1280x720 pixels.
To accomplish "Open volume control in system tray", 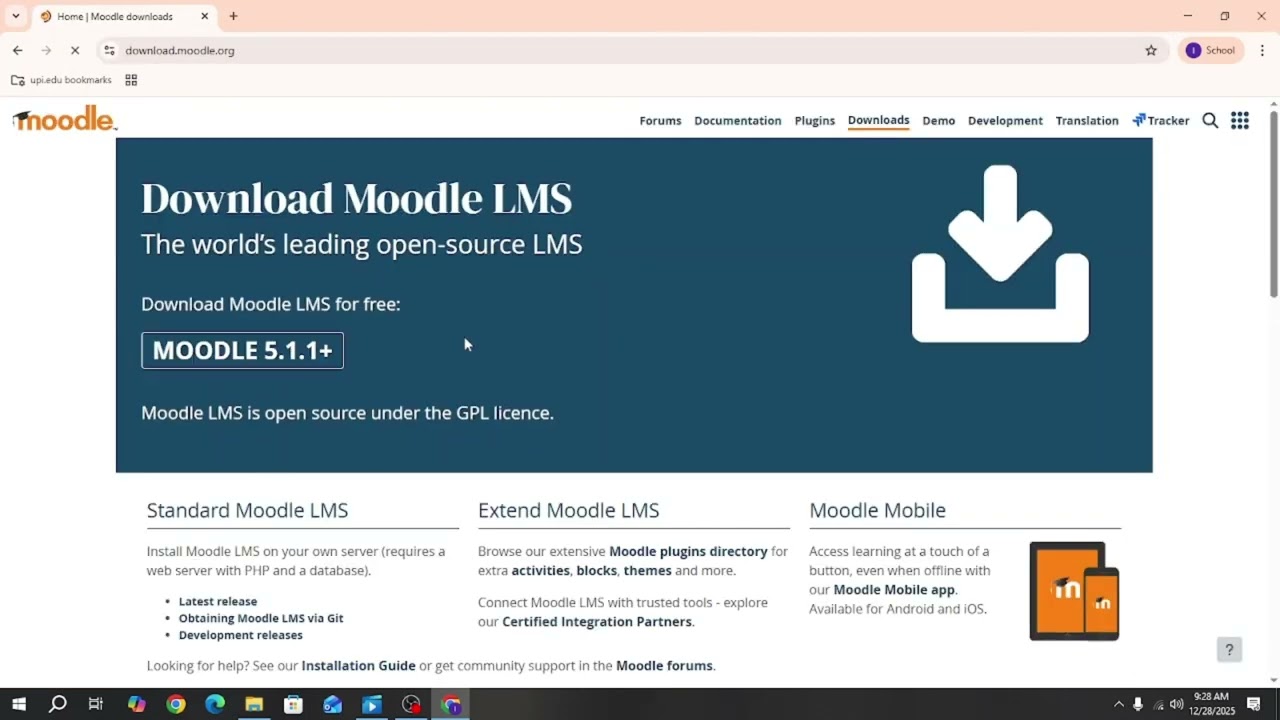I will point(1176,705).
